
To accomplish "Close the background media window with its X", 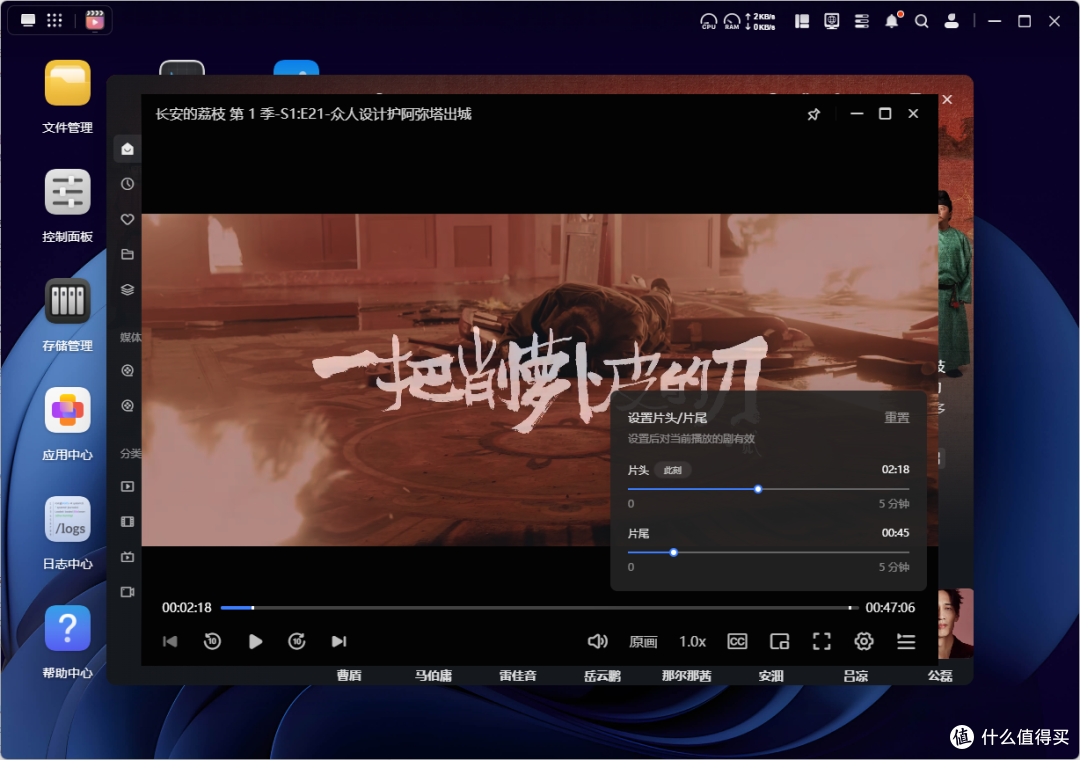I will pos(948,100).
